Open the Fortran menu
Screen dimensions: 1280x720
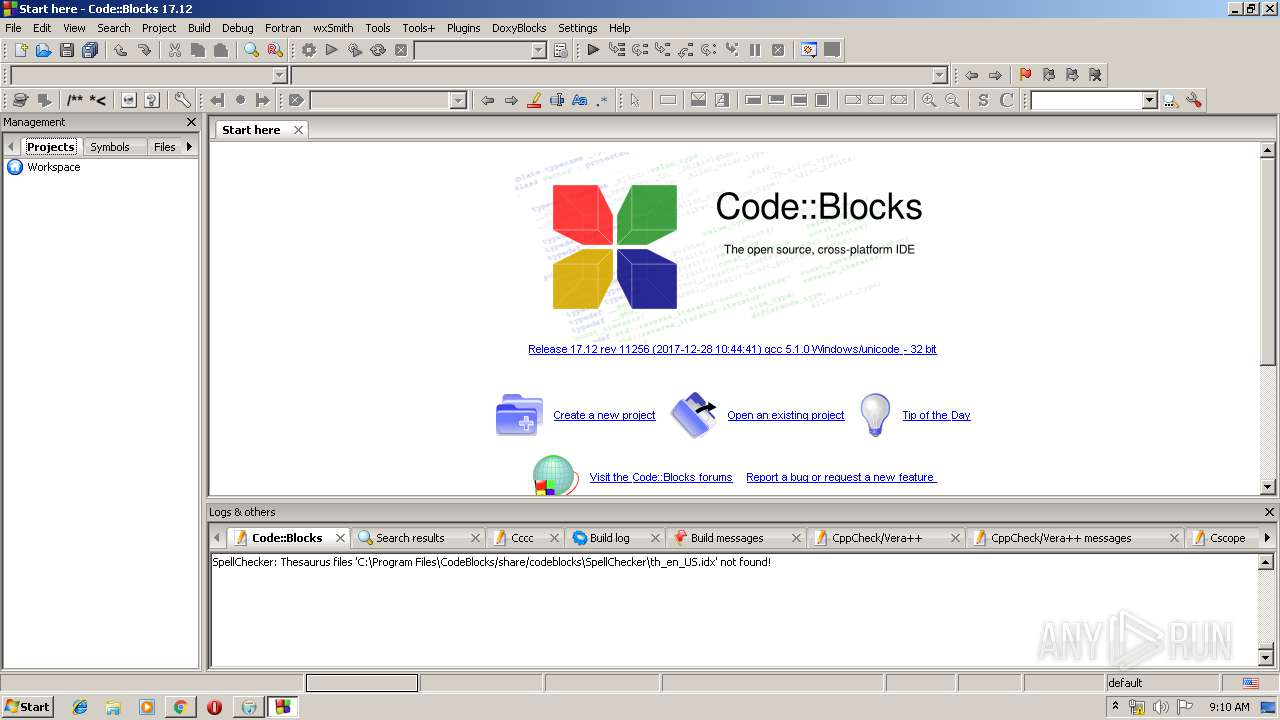(283, 28)
